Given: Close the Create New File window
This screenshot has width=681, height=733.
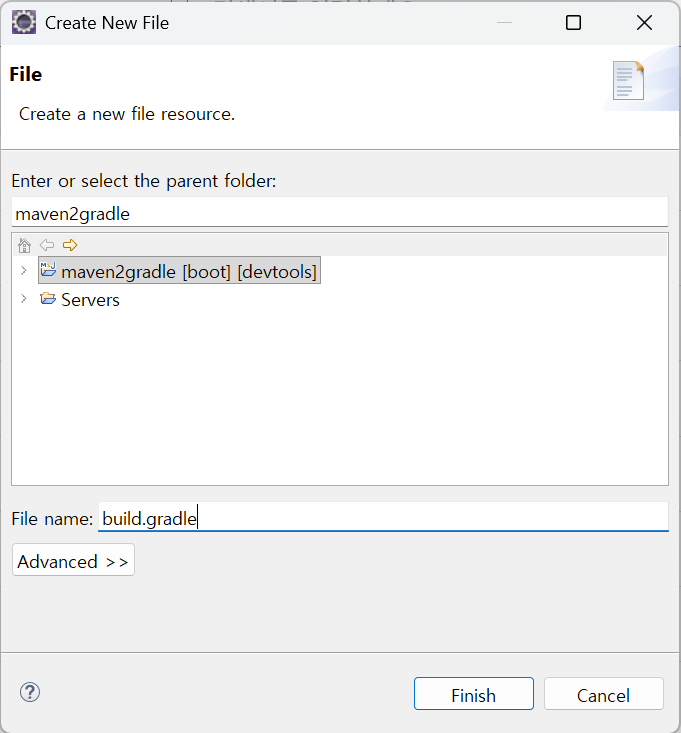Looking at the screenshot, I should tap(645, 22).
